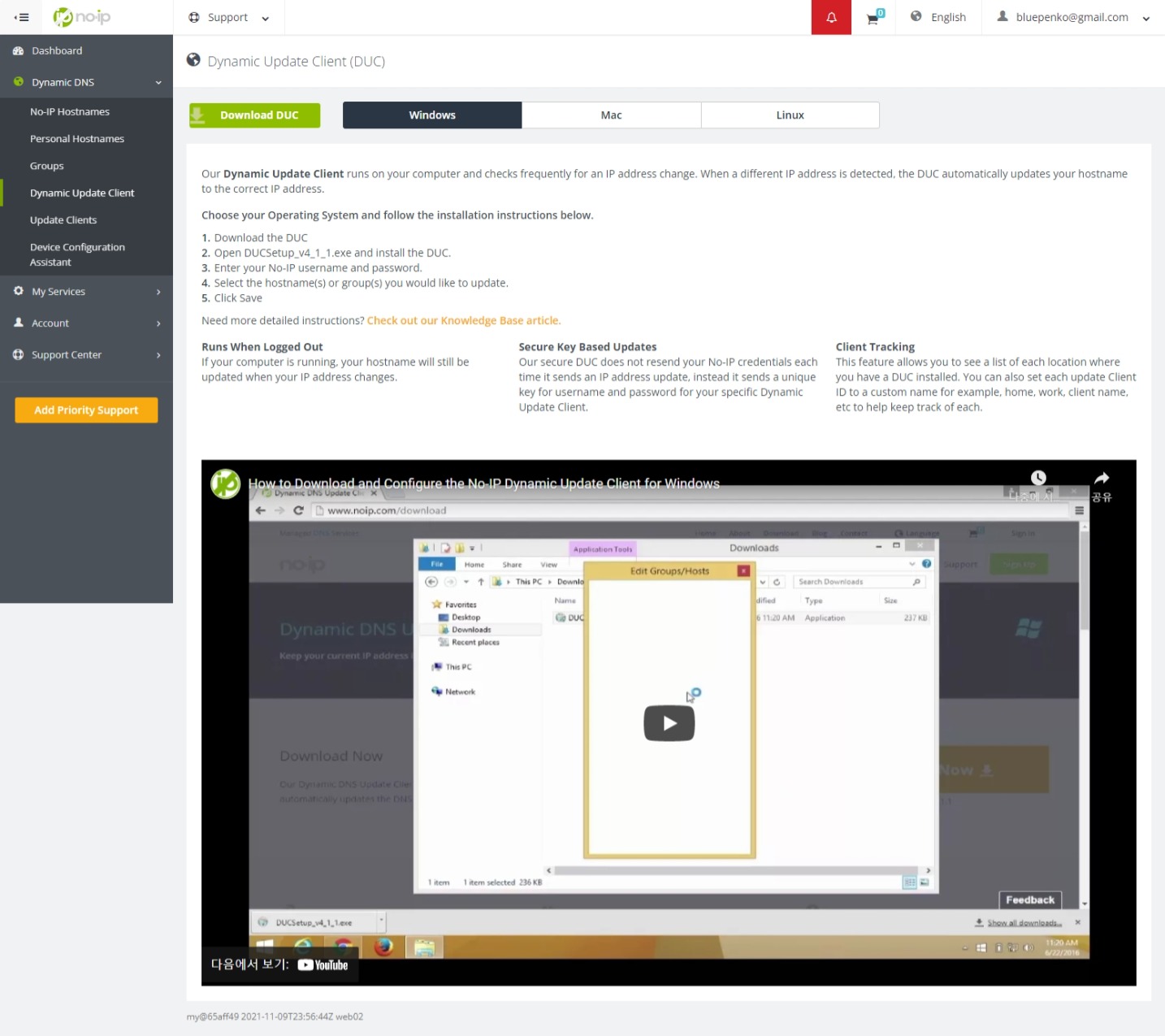Switch to the Linux tab
The height and width of the screenshot is (1036, 1165).
[790, 115]
